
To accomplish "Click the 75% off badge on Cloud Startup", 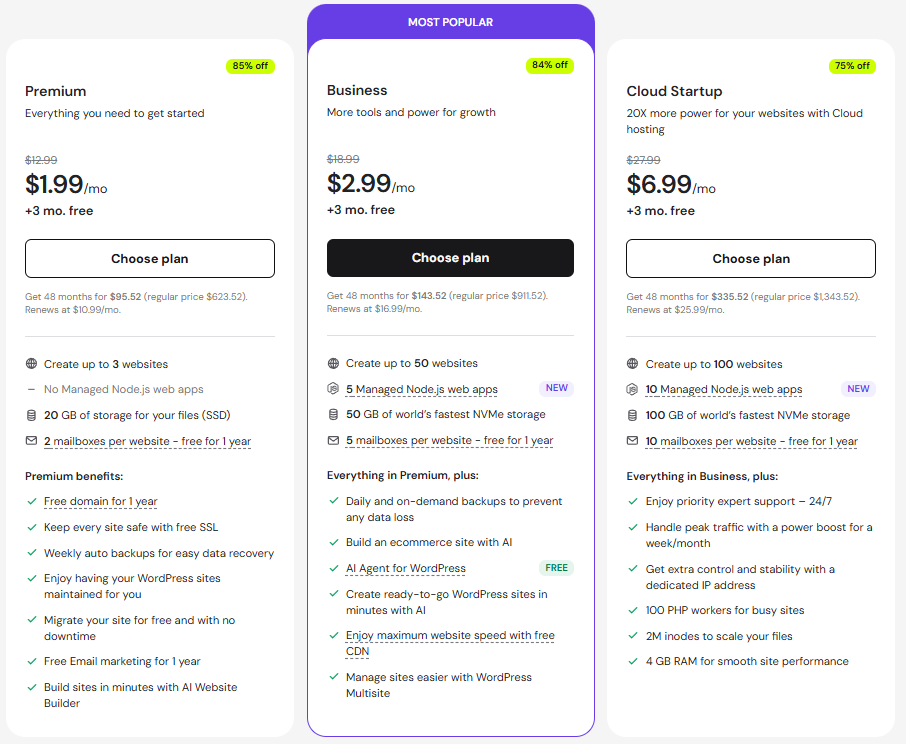I will [851, 66].
